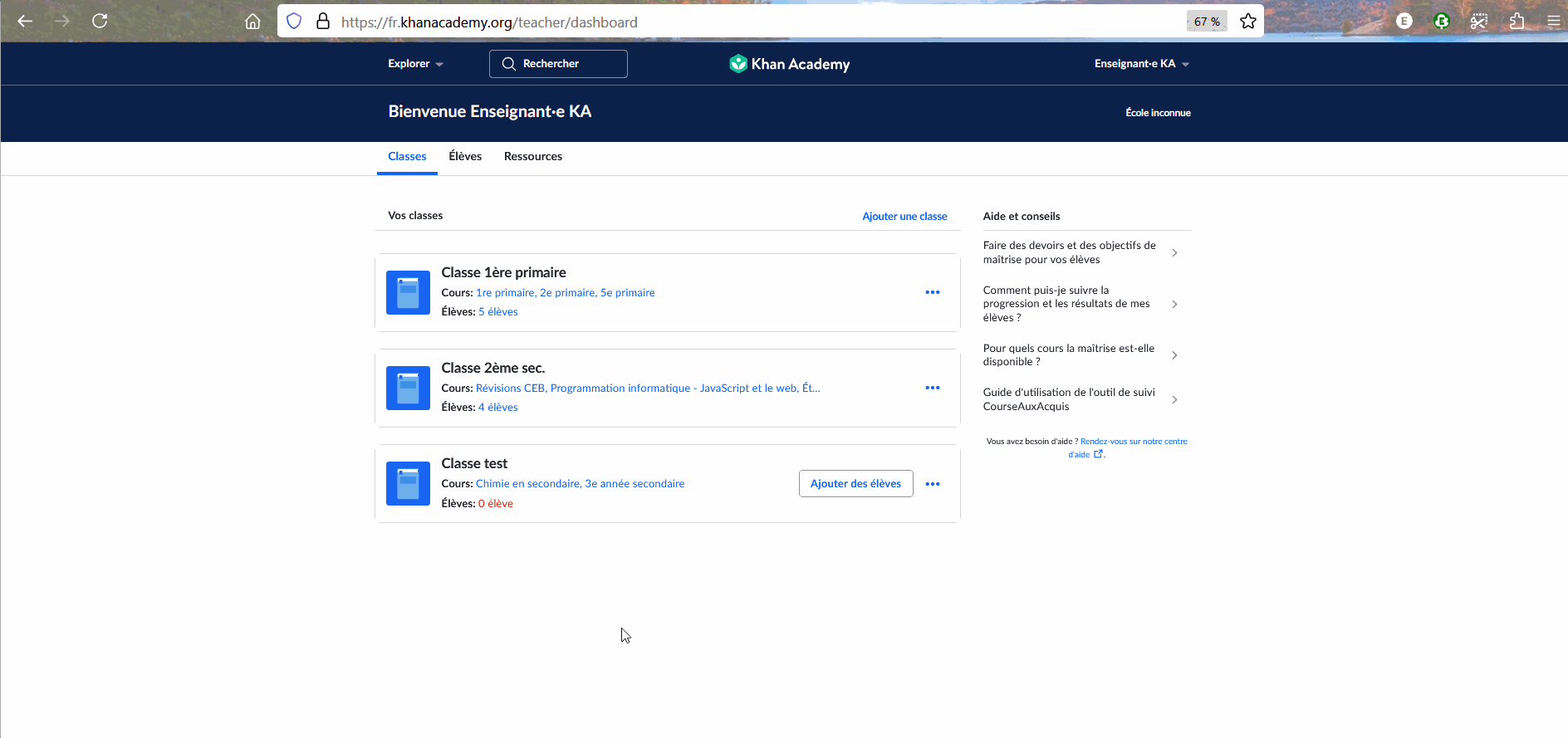Open the 2e primaire course link
This screenshot has width=1568, height=738.
coord(567,293)
